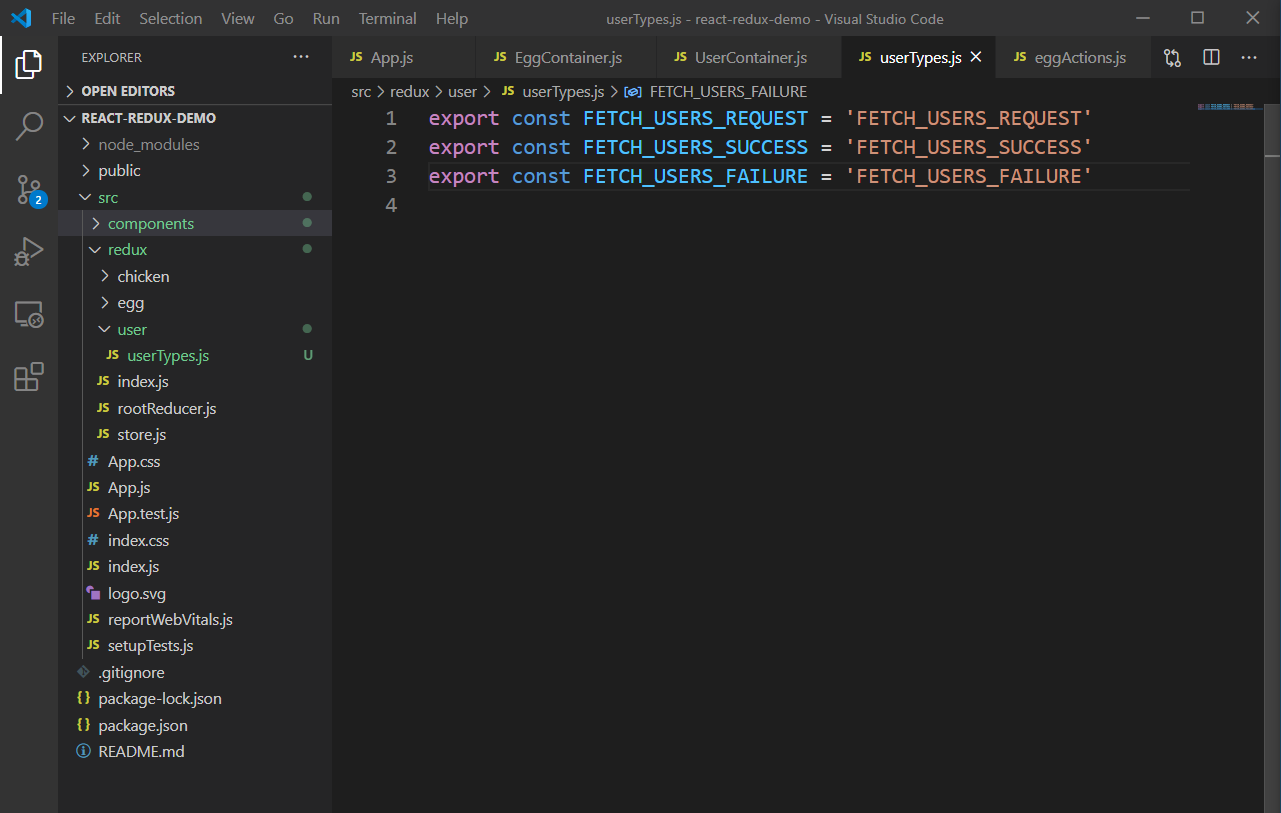The width and height of the screenshot is (1281, 813).
Task: Open the Terminal menu
Action: click(388, 18)
